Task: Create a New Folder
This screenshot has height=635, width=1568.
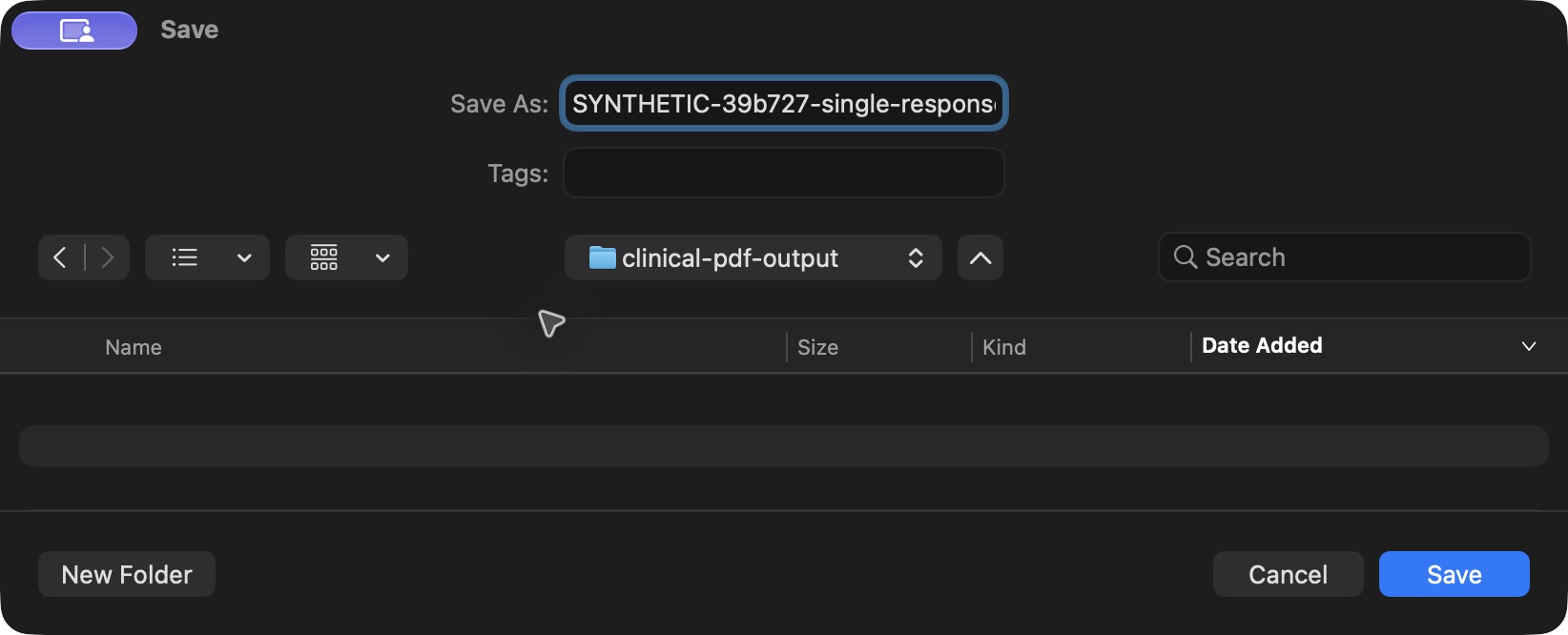Action: tap(127, 574)
